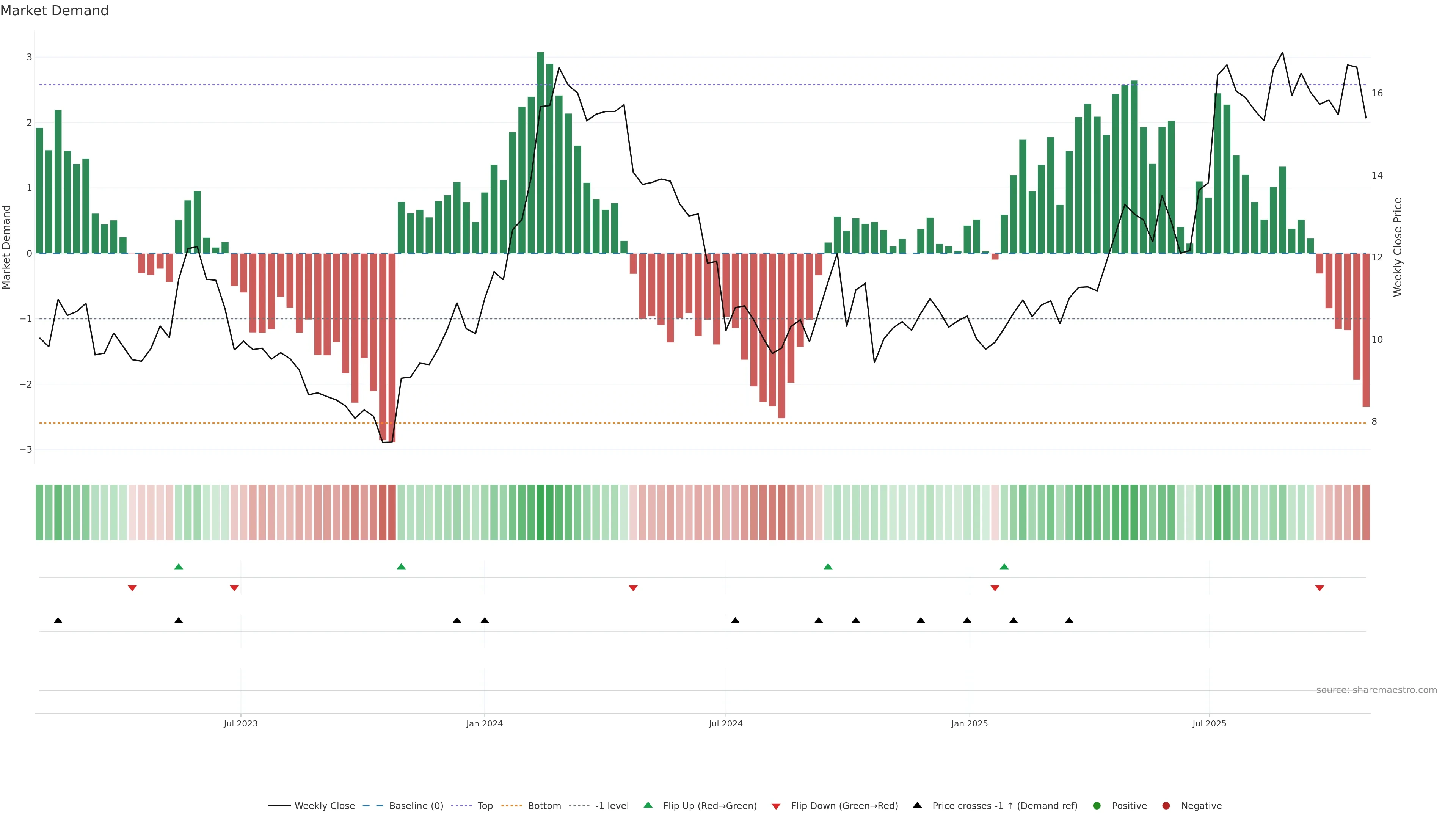The height and width of the screenshot is (819, 1456).
Task: Click the black Price crosses -1 legend triangle
Action: [917, 805]
